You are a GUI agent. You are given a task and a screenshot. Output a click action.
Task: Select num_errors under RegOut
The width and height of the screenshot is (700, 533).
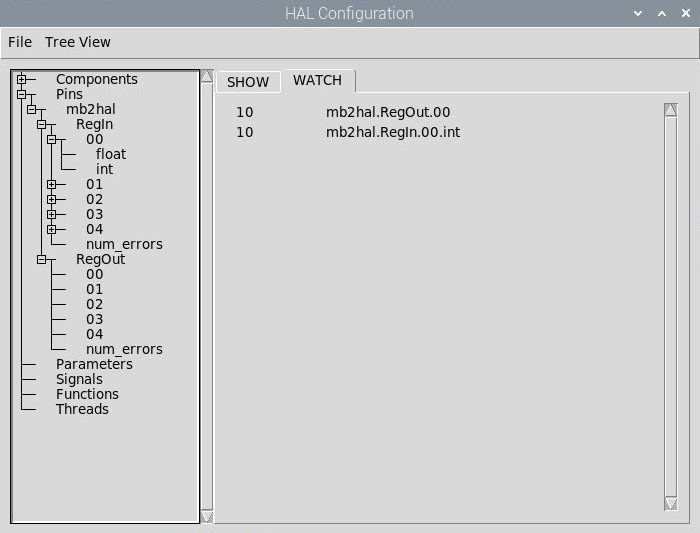[x=124, y=350]
